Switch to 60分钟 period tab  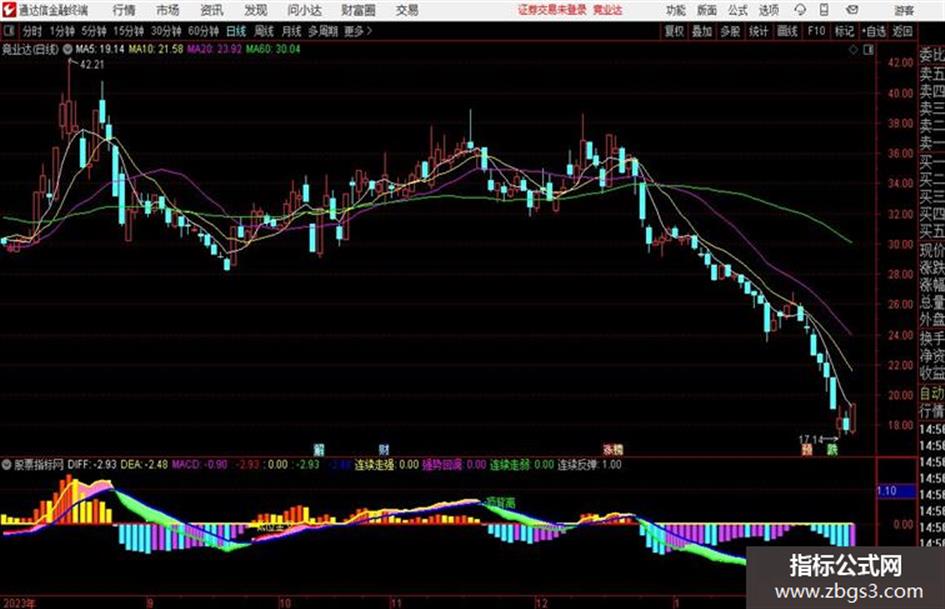click(204, 31)
